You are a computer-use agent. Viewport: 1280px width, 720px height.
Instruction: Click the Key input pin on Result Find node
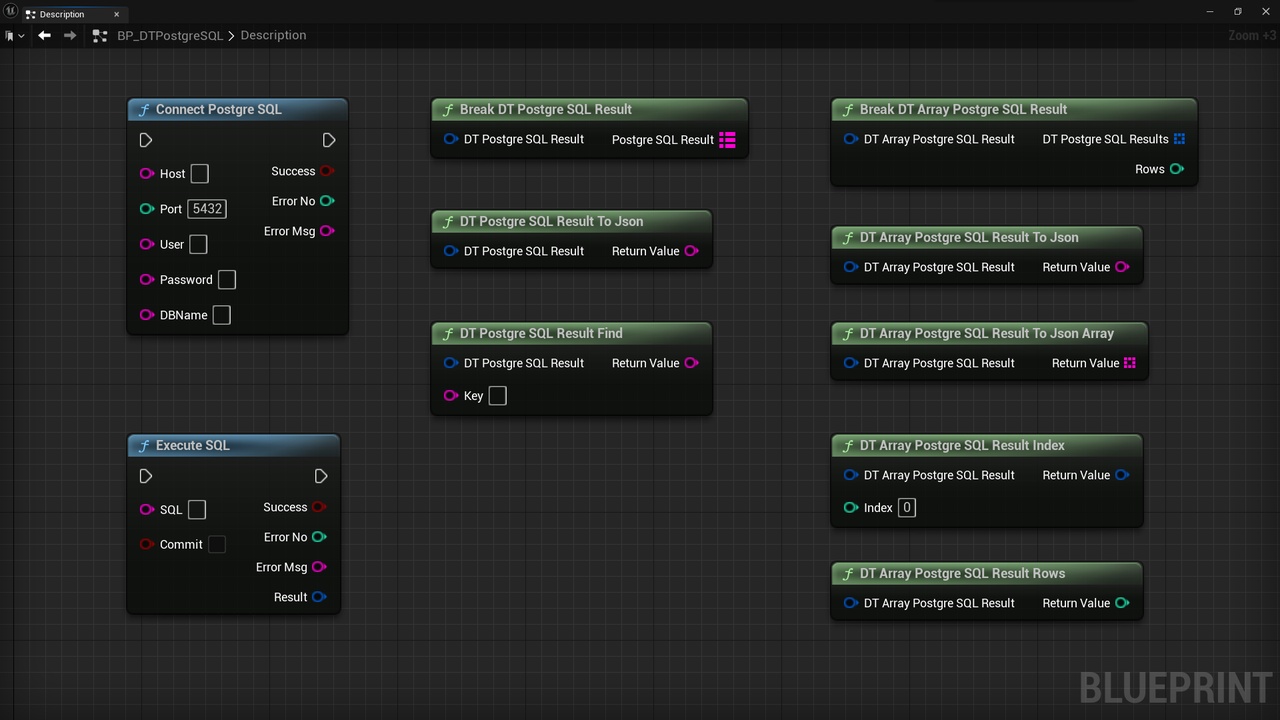coord(451,396)
